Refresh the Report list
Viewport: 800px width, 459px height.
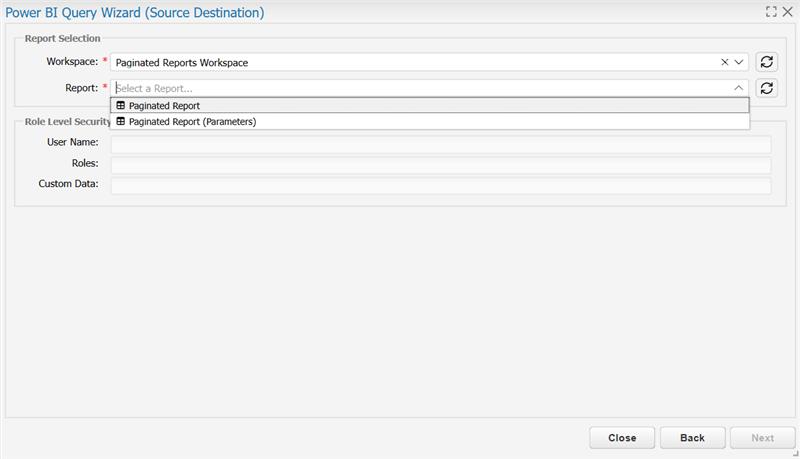766,88
